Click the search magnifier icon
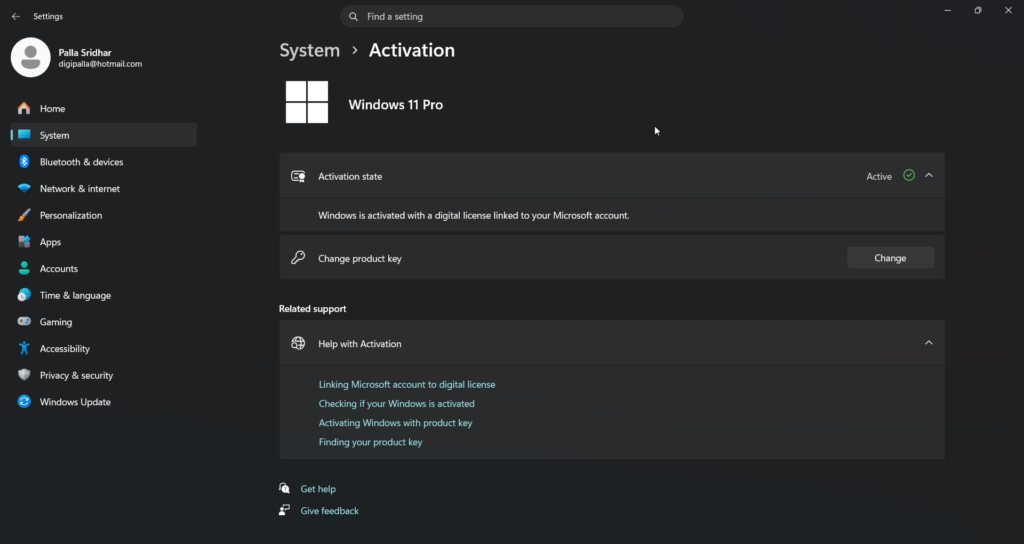Viewport: 1024px width, 544px height. [353, 16]
